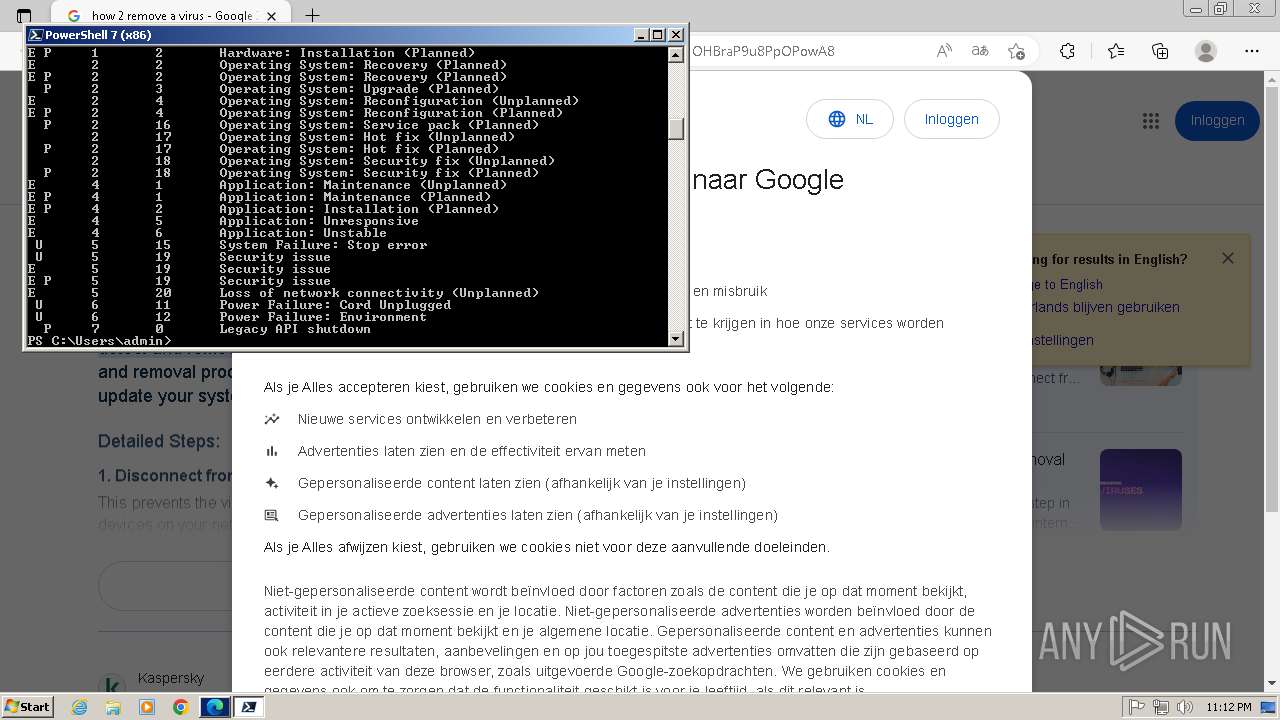Click blue Inloggen button on Google page

[1217, 121]
